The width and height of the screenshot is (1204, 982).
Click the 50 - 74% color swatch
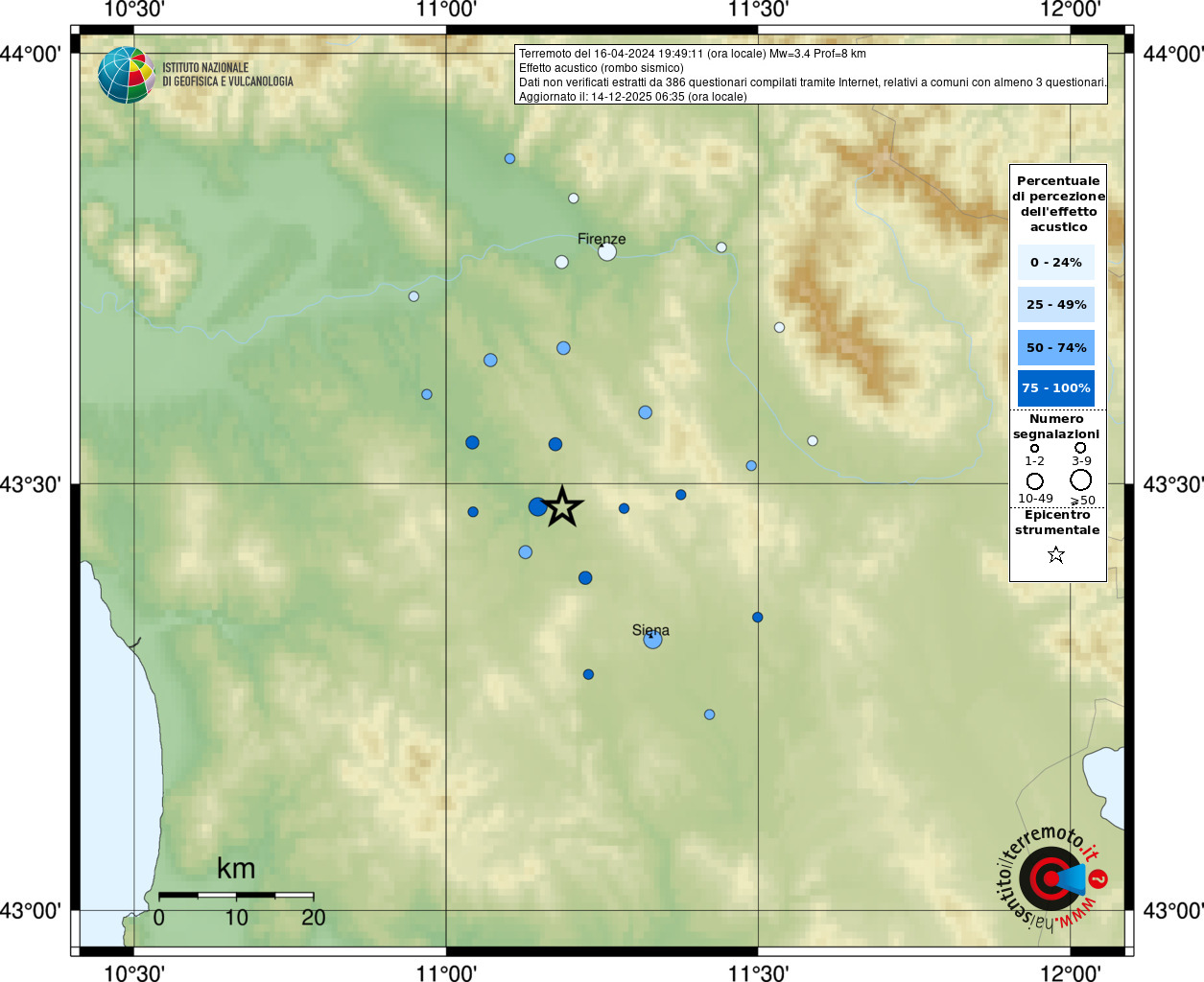tap(1056, 347)
